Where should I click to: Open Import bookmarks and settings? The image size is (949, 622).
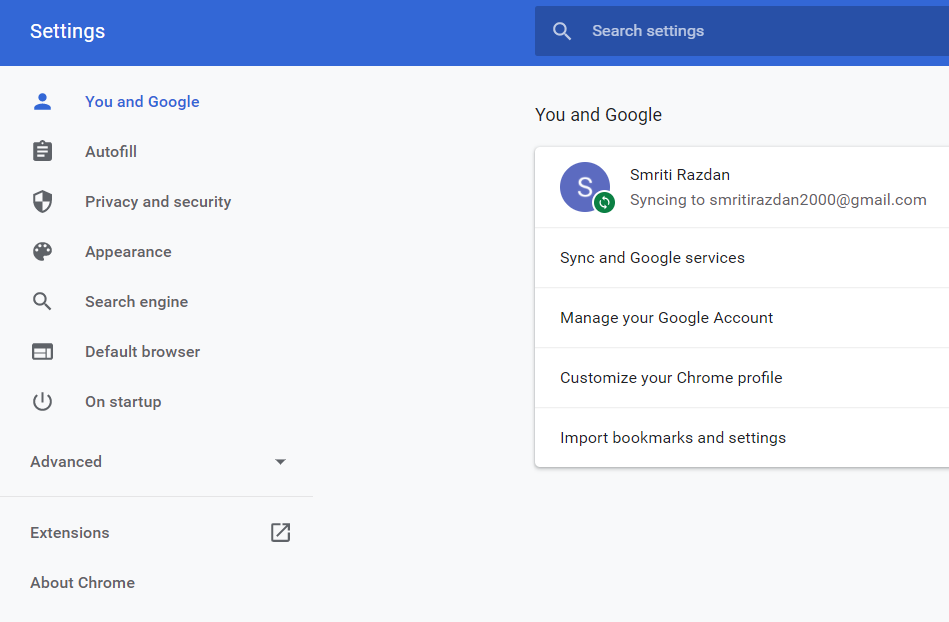point(673,438)
